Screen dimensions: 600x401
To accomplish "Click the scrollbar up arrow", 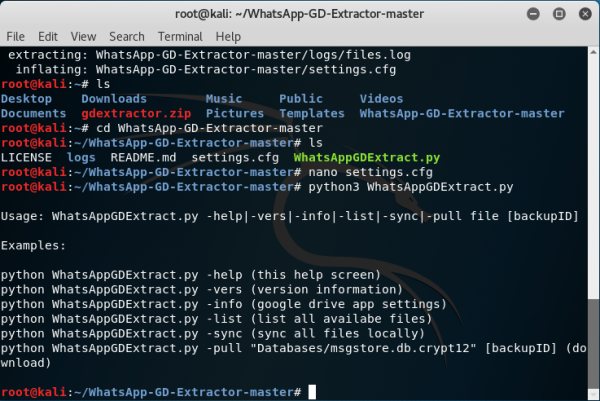I will (593, 52).
